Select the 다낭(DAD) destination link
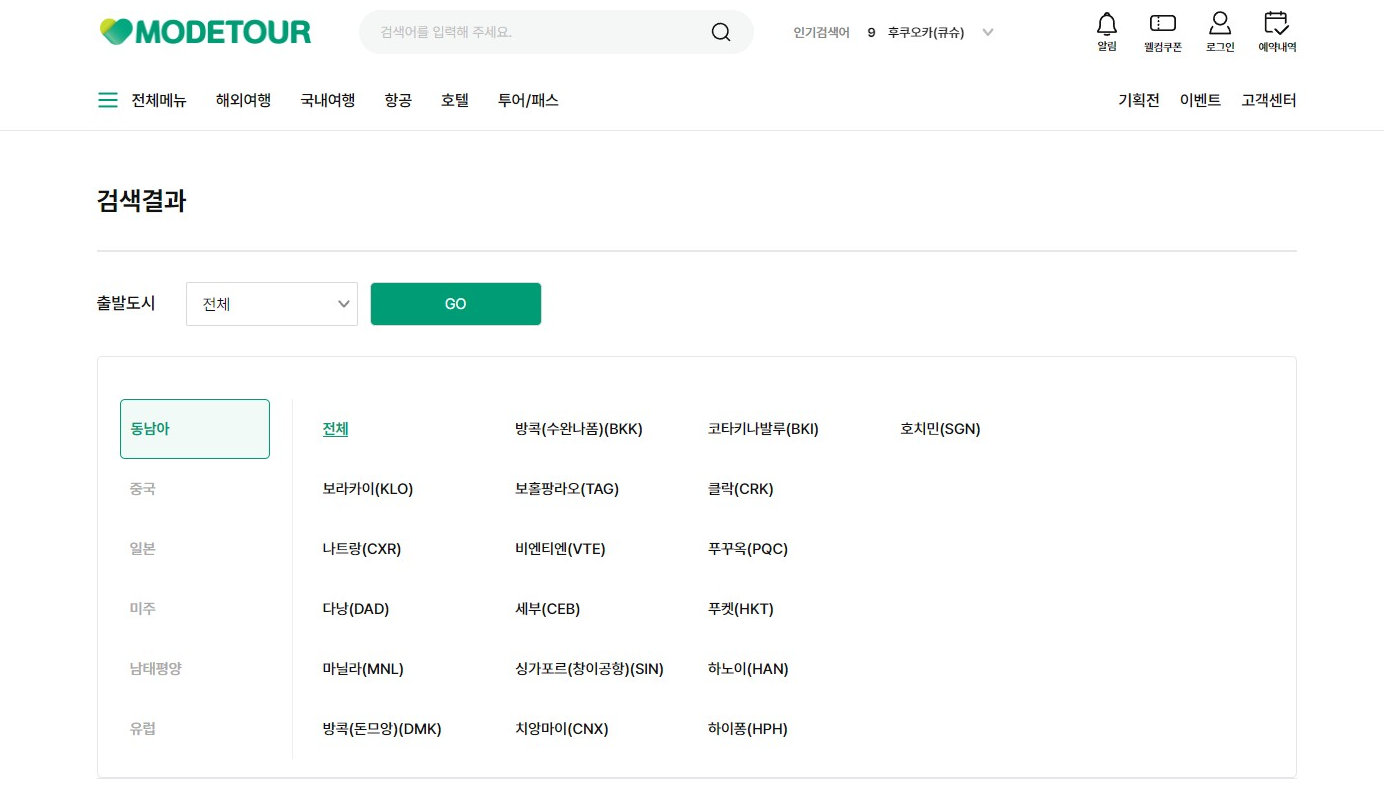 (355, 608)
